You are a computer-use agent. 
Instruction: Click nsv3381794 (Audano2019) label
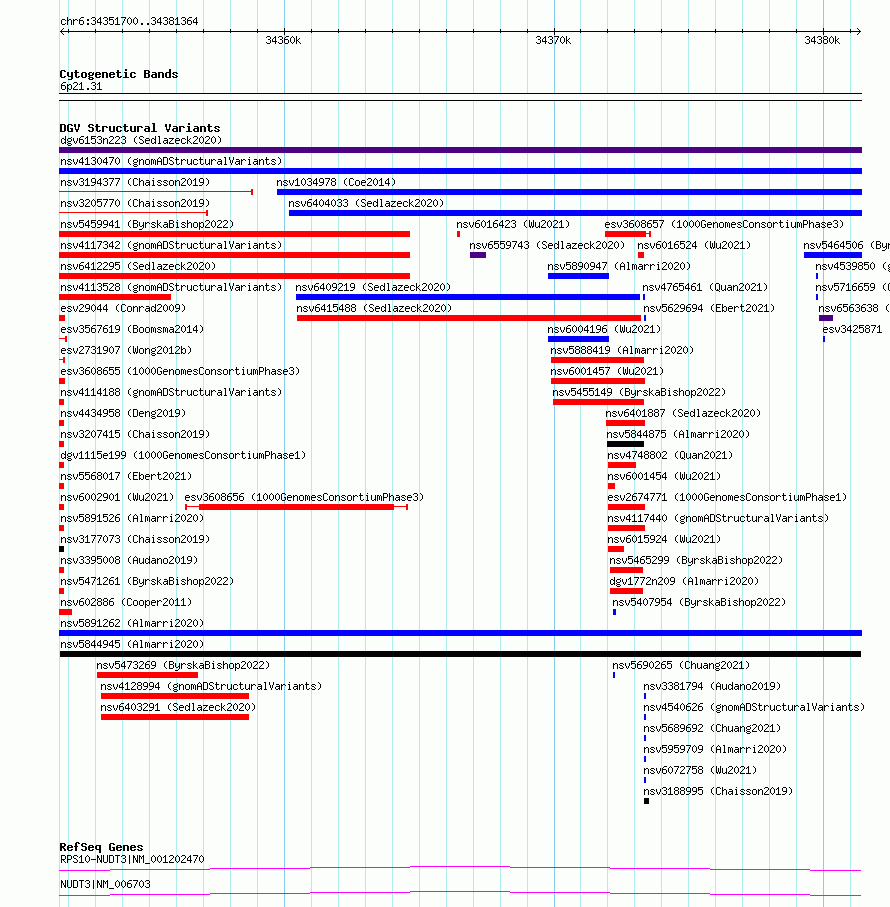712,687
